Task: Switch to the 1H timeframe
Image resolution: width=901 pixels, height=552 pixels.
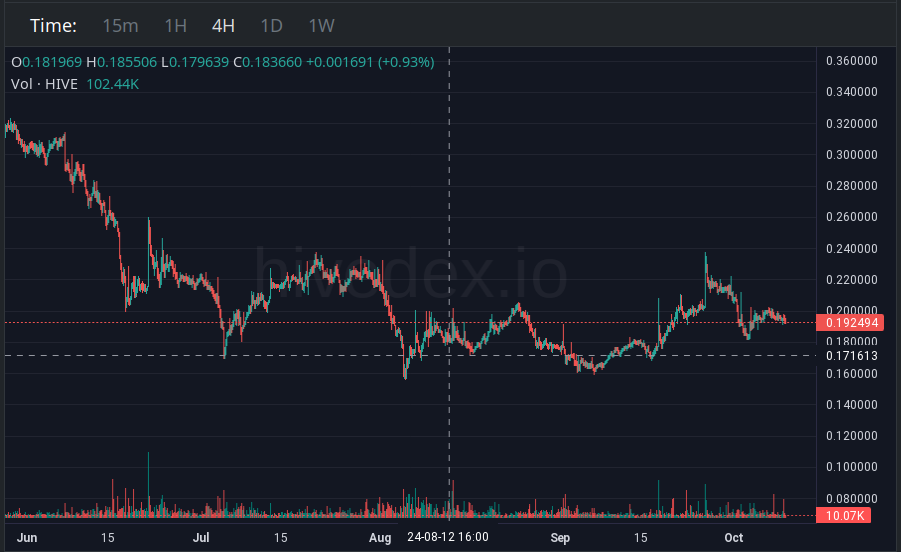Action: (x=175, y=26)
